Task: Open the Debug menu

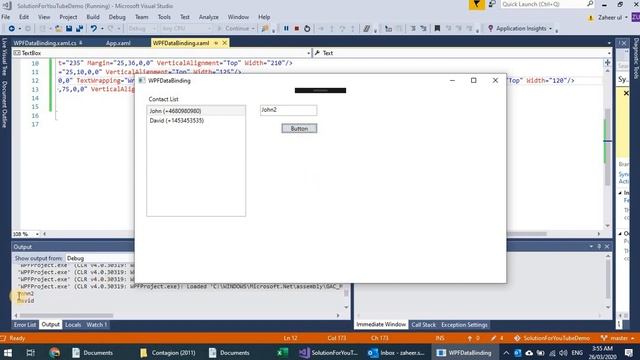Action: point(117,17)
